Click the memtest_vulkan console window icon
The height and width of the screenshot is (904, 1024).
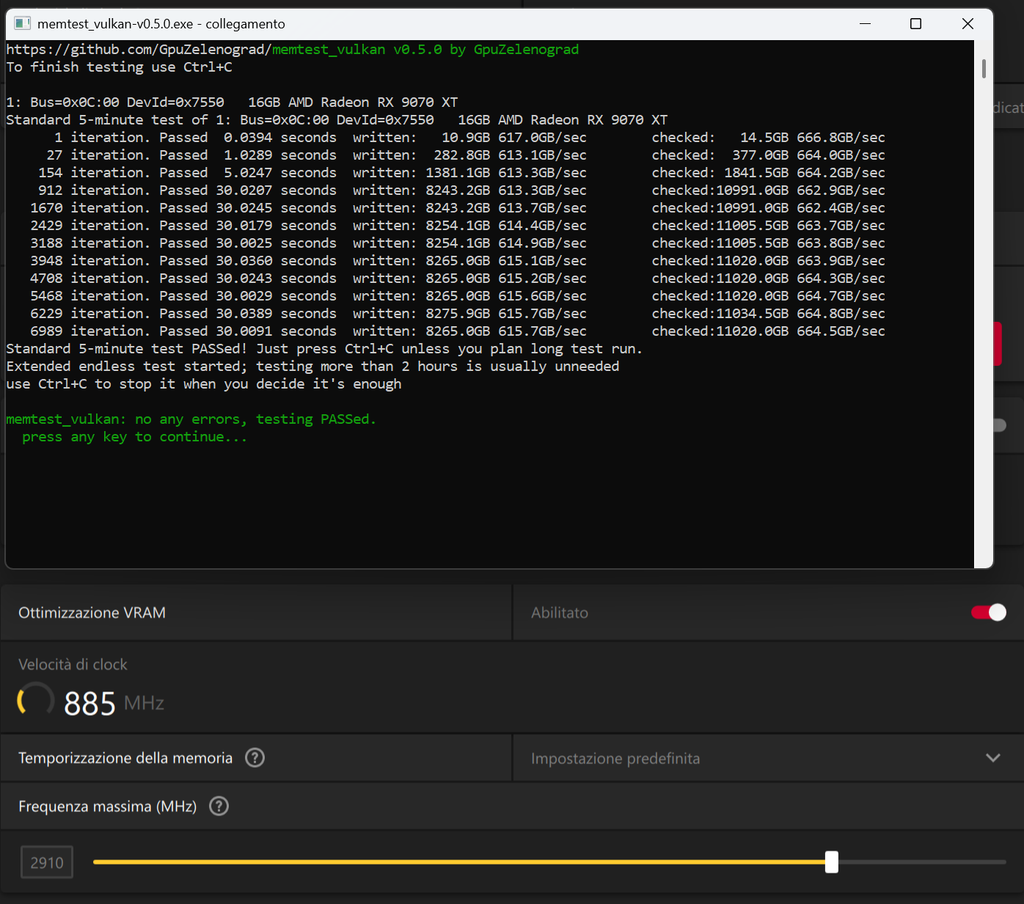pyautogui.click(x=23, y=24)
